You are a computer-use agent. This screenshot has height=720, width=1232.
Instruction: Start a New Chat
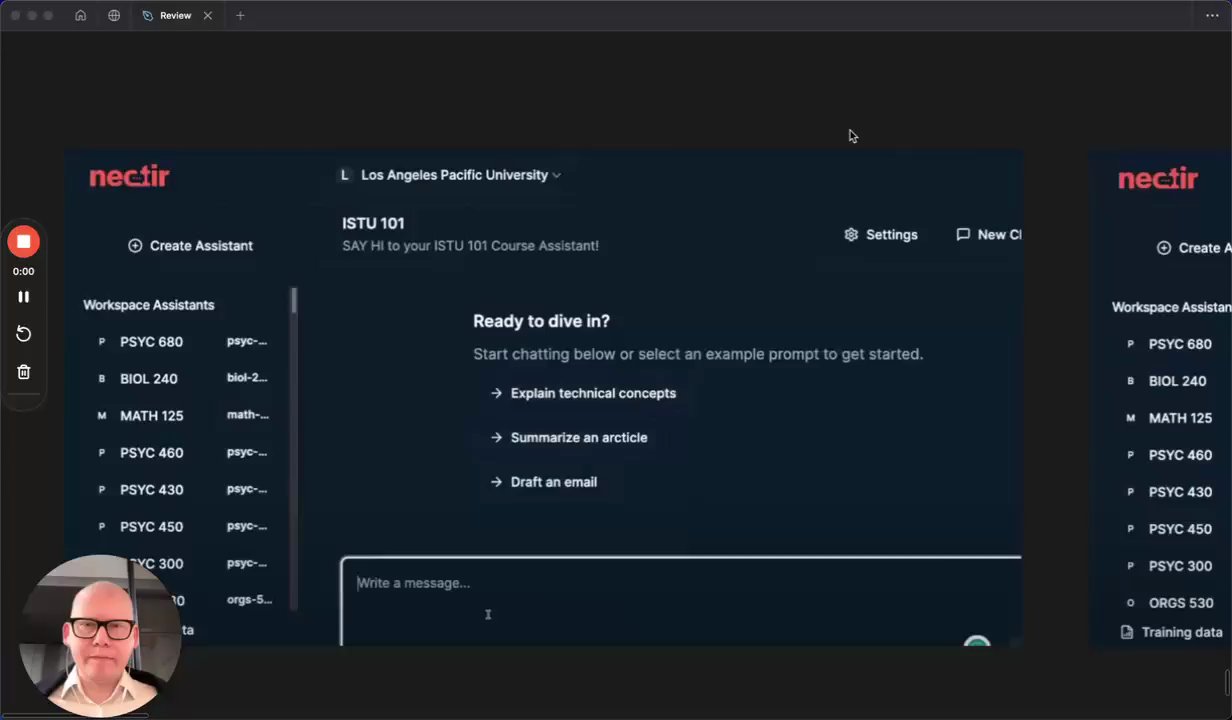click(988, 235)
